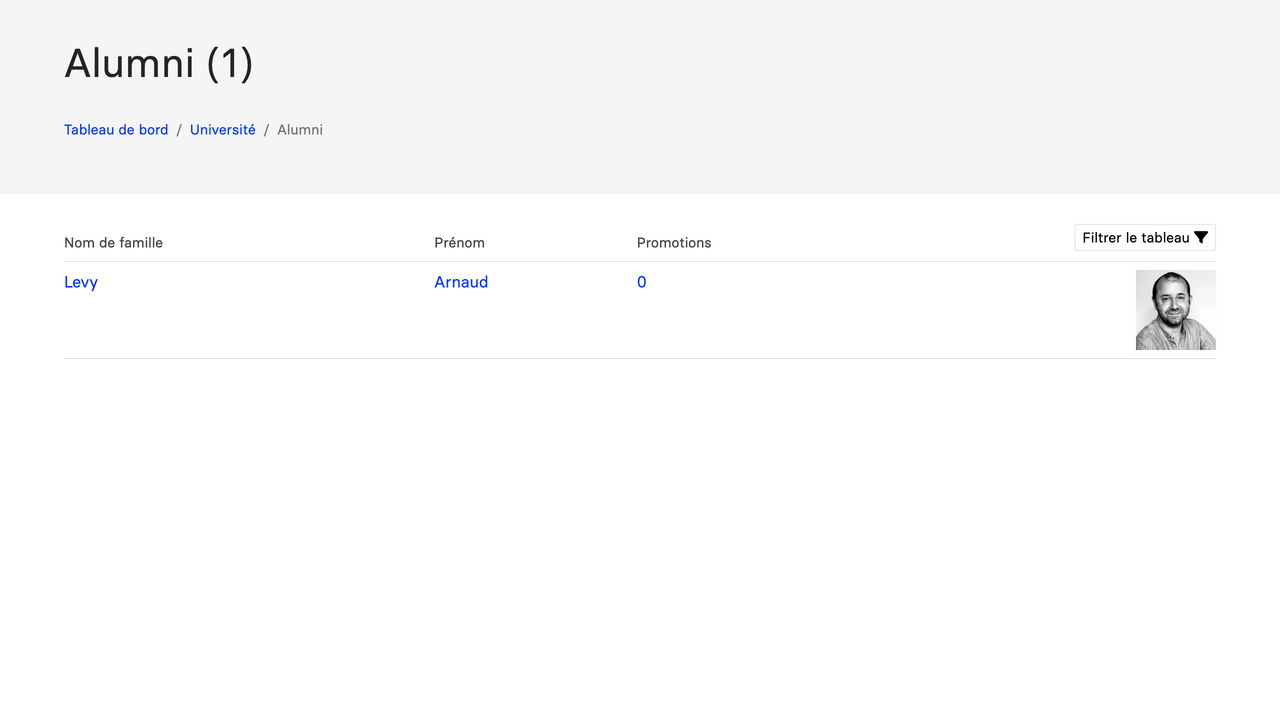Image resolution: width=1280 pixels, height=720 pixels.
Task: Click the Arnaud first name link
Action: pyautogui.click(x=461, y=282)
